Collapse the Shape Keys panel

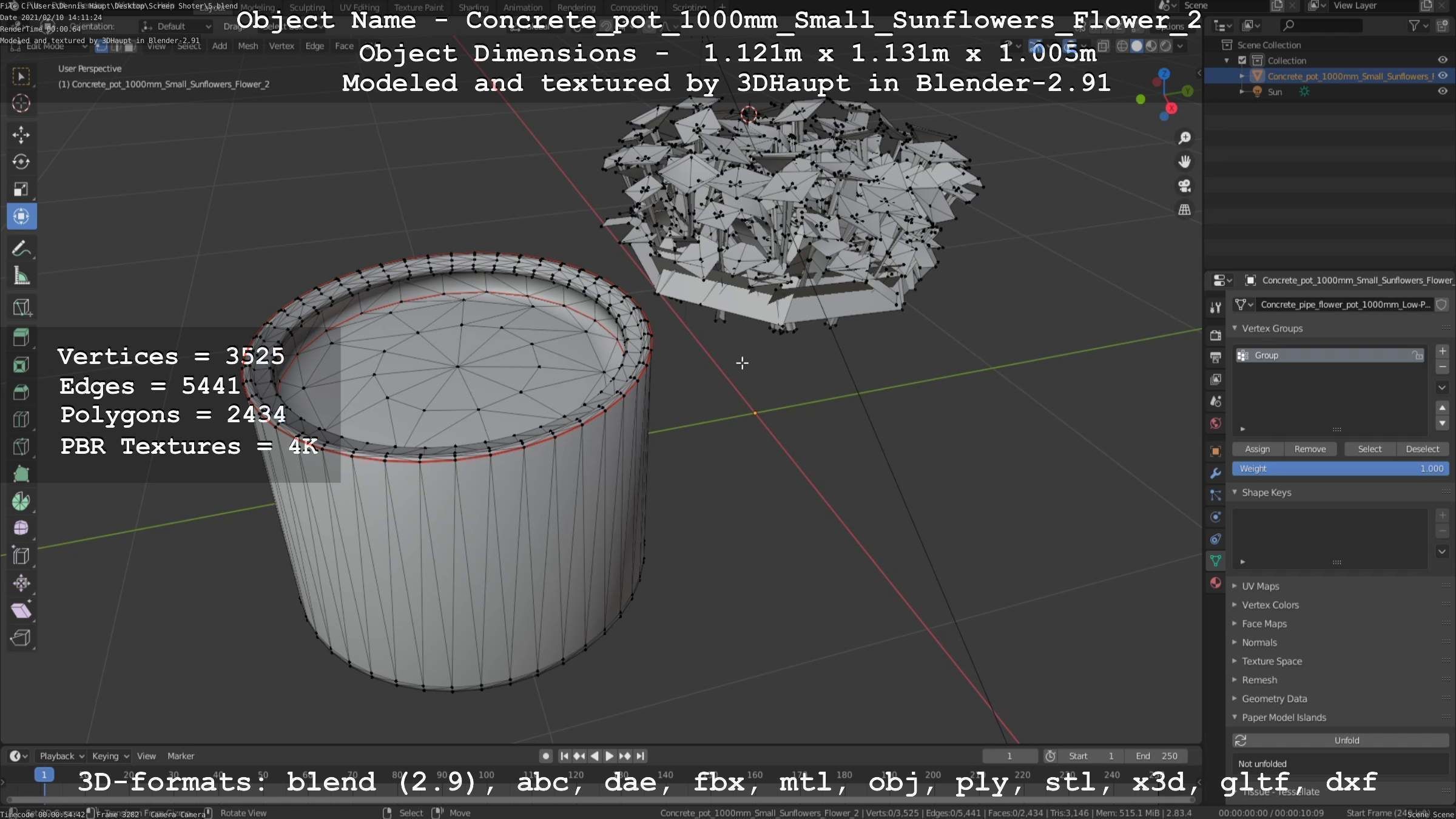[x=1235, y=493]
